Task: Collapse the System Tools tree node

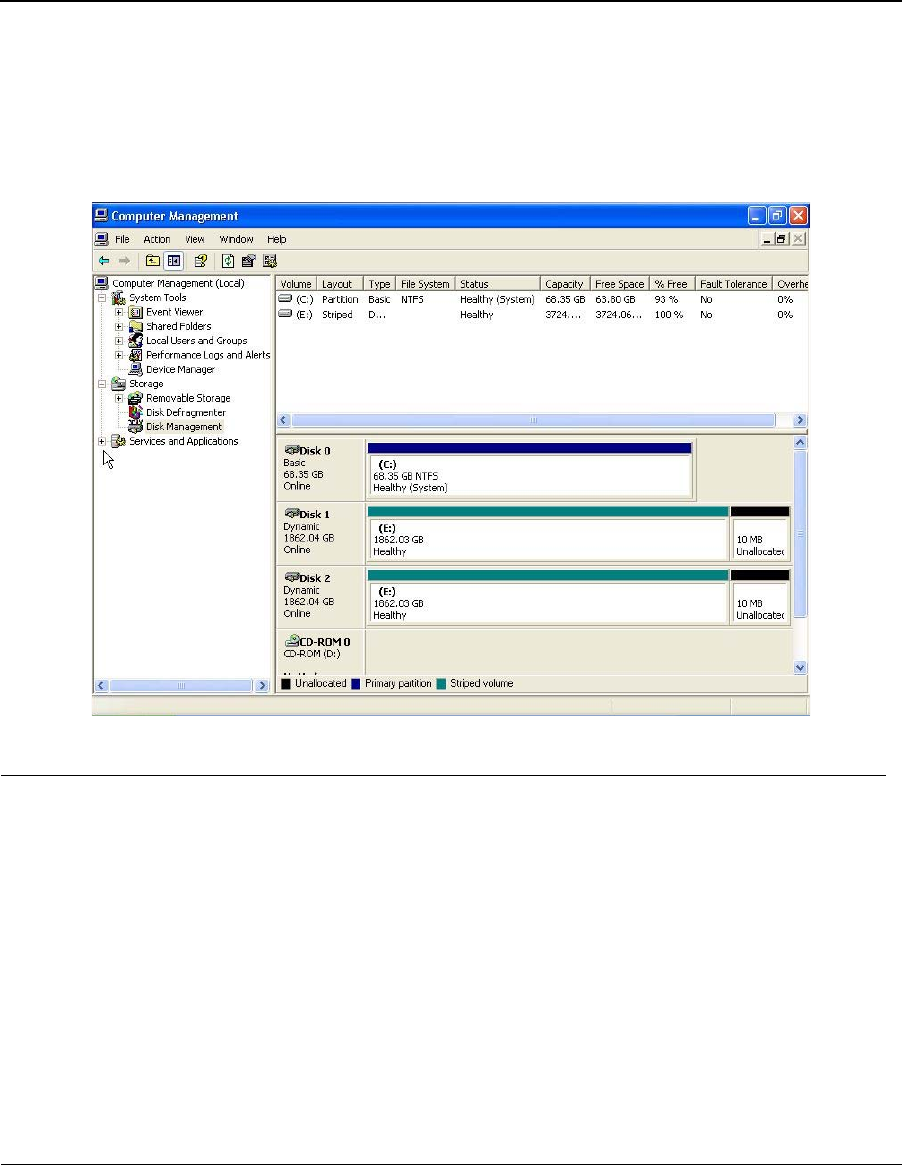Action: (102, 298)
